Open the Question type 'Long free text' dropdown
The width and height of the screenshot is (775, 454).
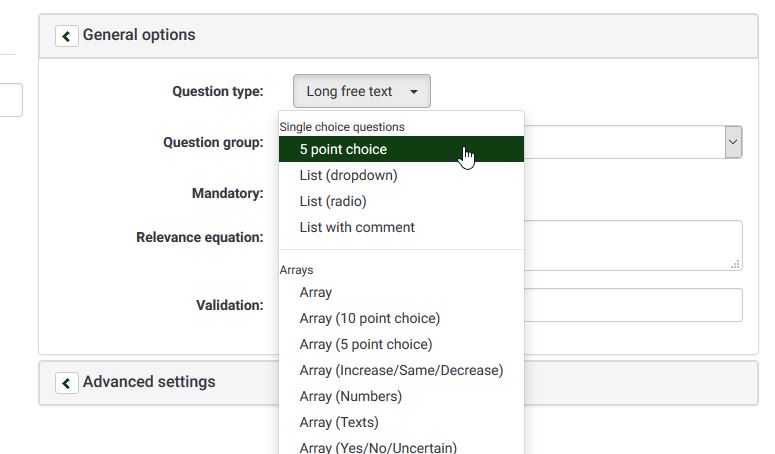(361, 91)
